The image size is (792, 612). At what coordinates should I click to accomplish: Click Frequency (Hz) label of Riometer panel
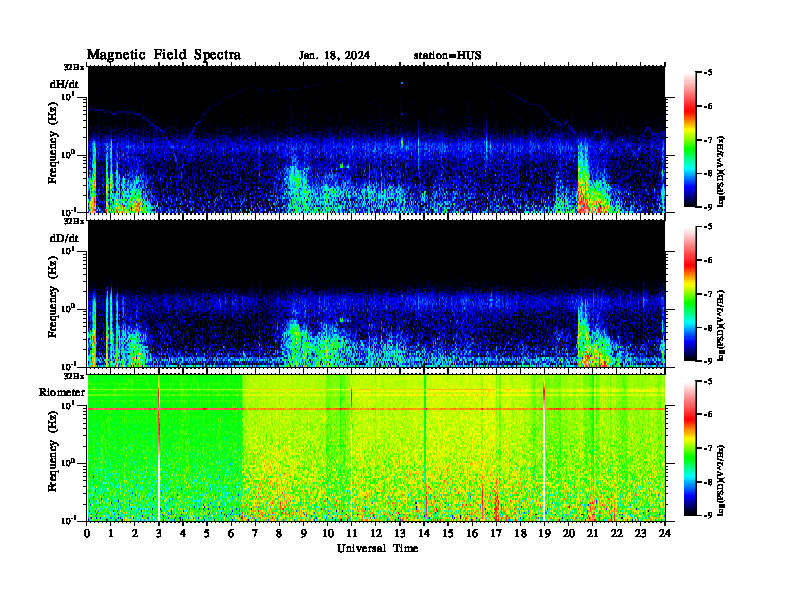(53, 452)
